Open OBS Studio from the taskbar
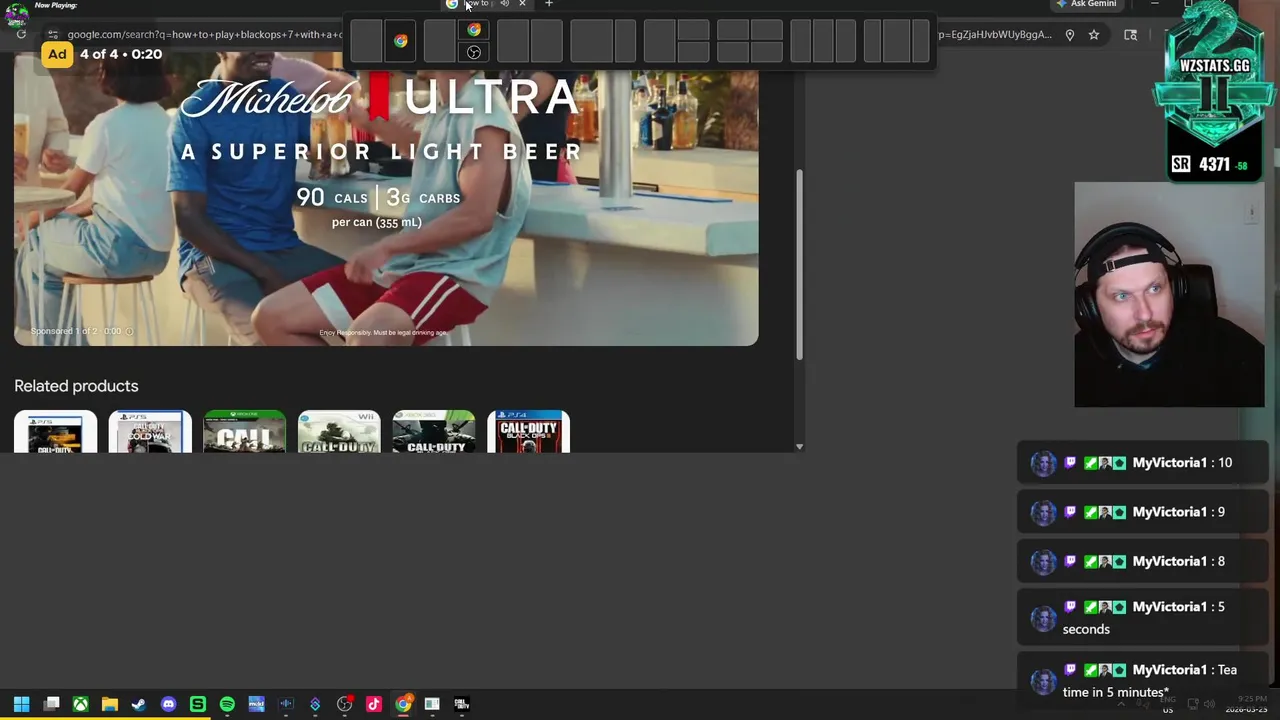 coord(344,704)
